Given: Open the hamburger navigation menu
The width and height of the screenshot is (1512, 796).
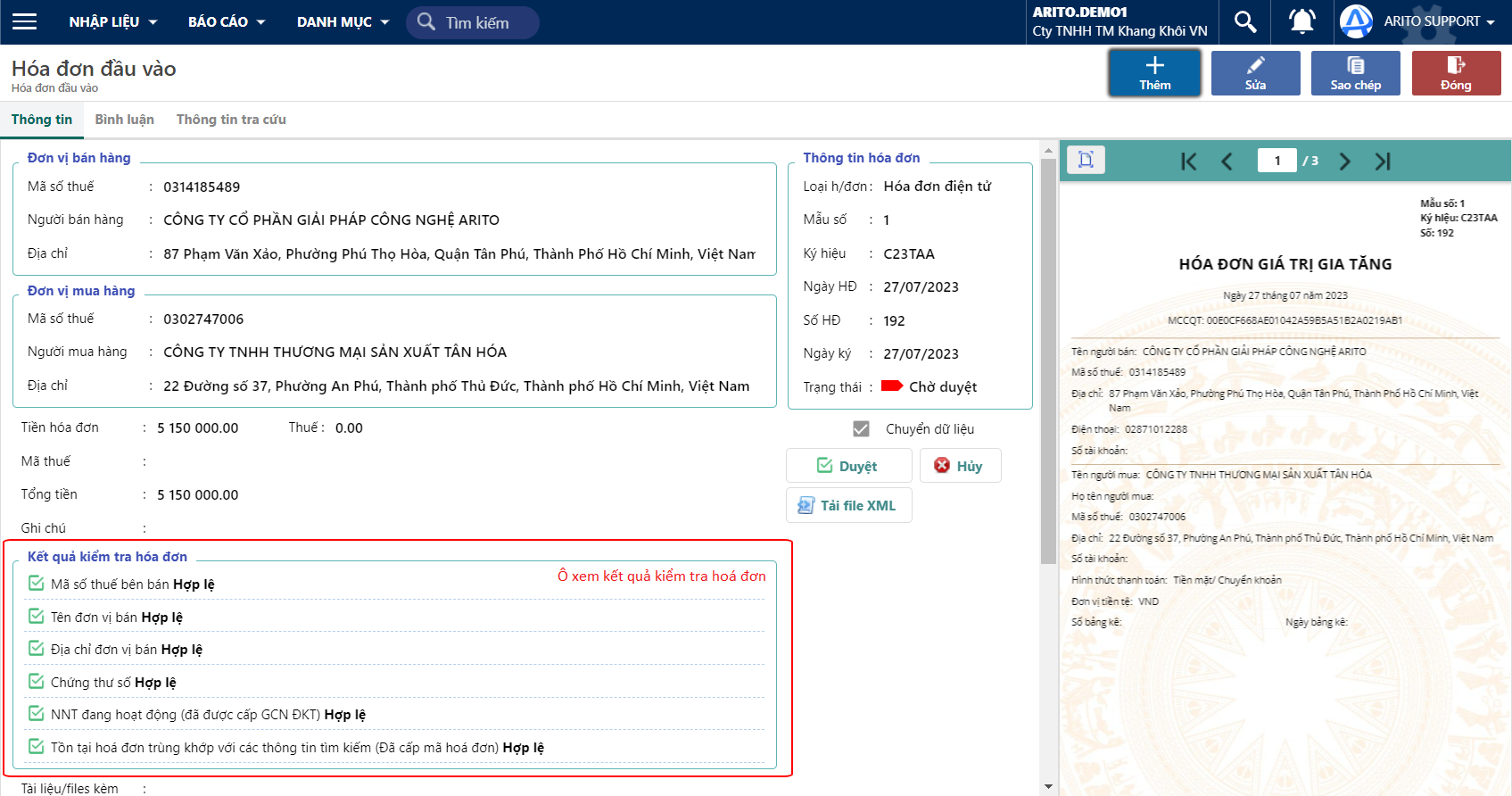Looking at the screenshot, I should [x=25, y=21].
